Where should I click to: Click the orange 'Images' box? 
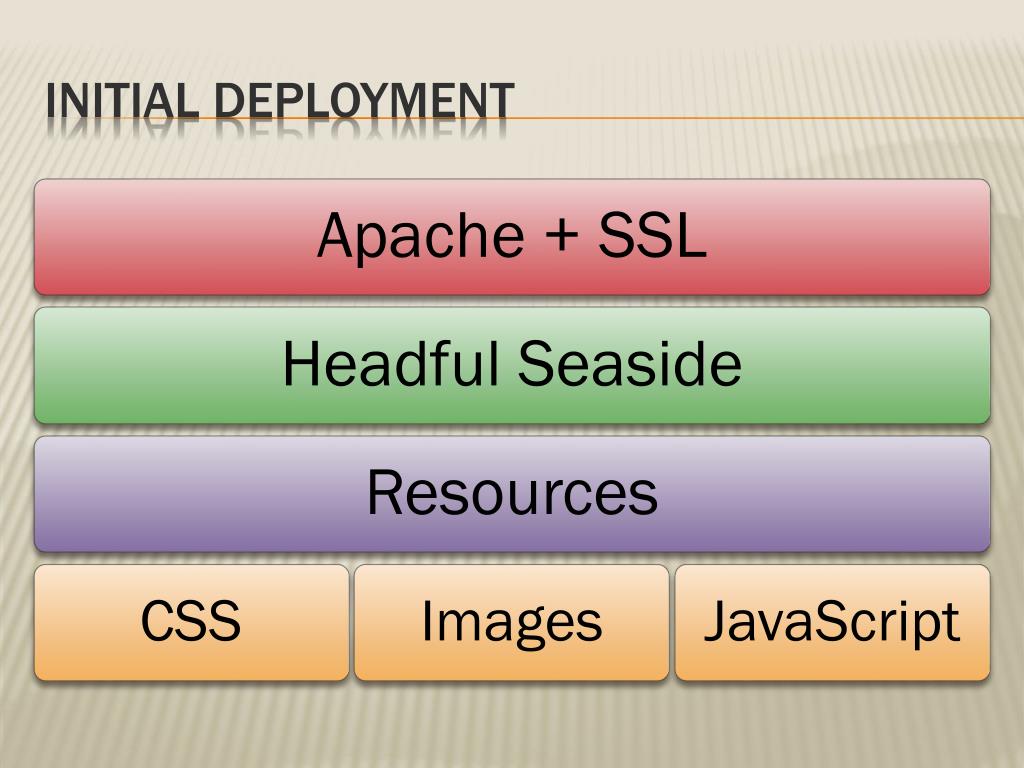[512, 623]
